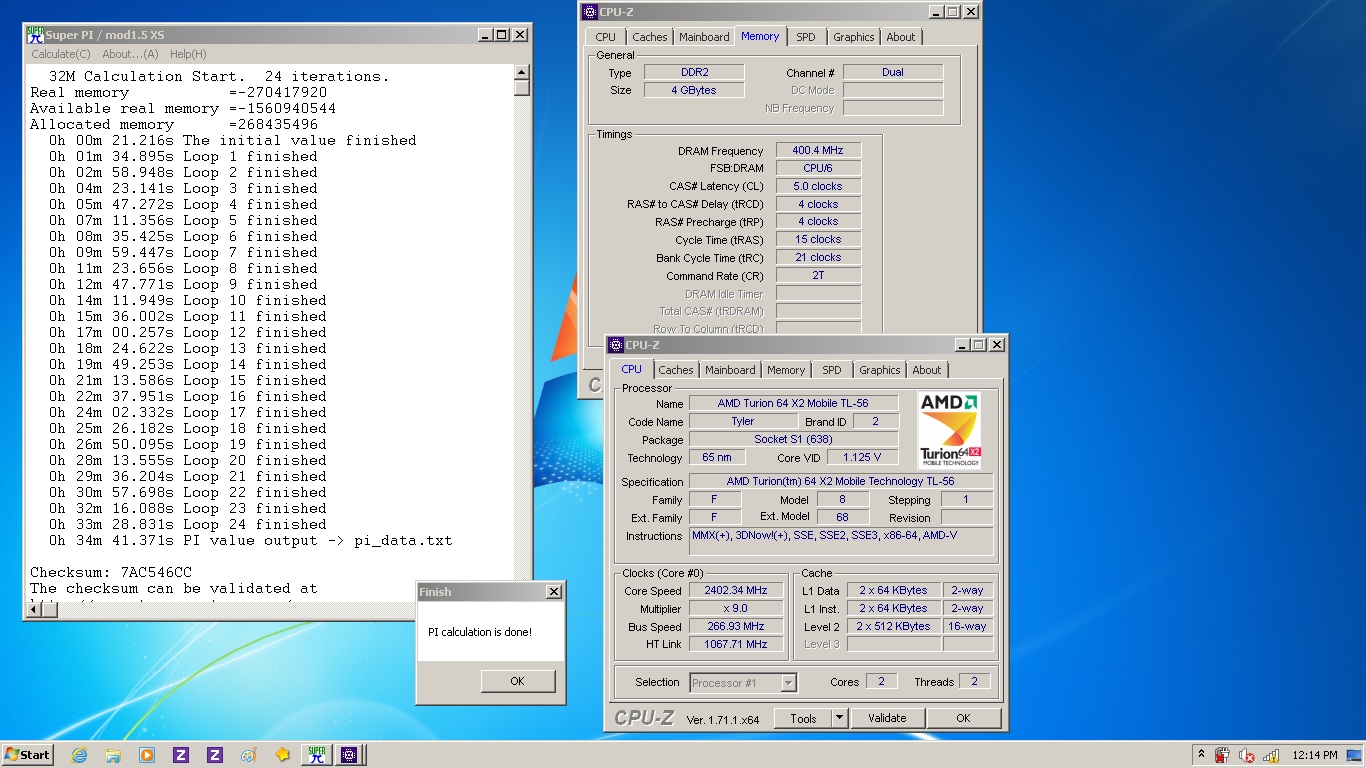Screen dimensions: 1366x768
Task: Open the wireless network signal tray icon
Action: (1270, 755)
